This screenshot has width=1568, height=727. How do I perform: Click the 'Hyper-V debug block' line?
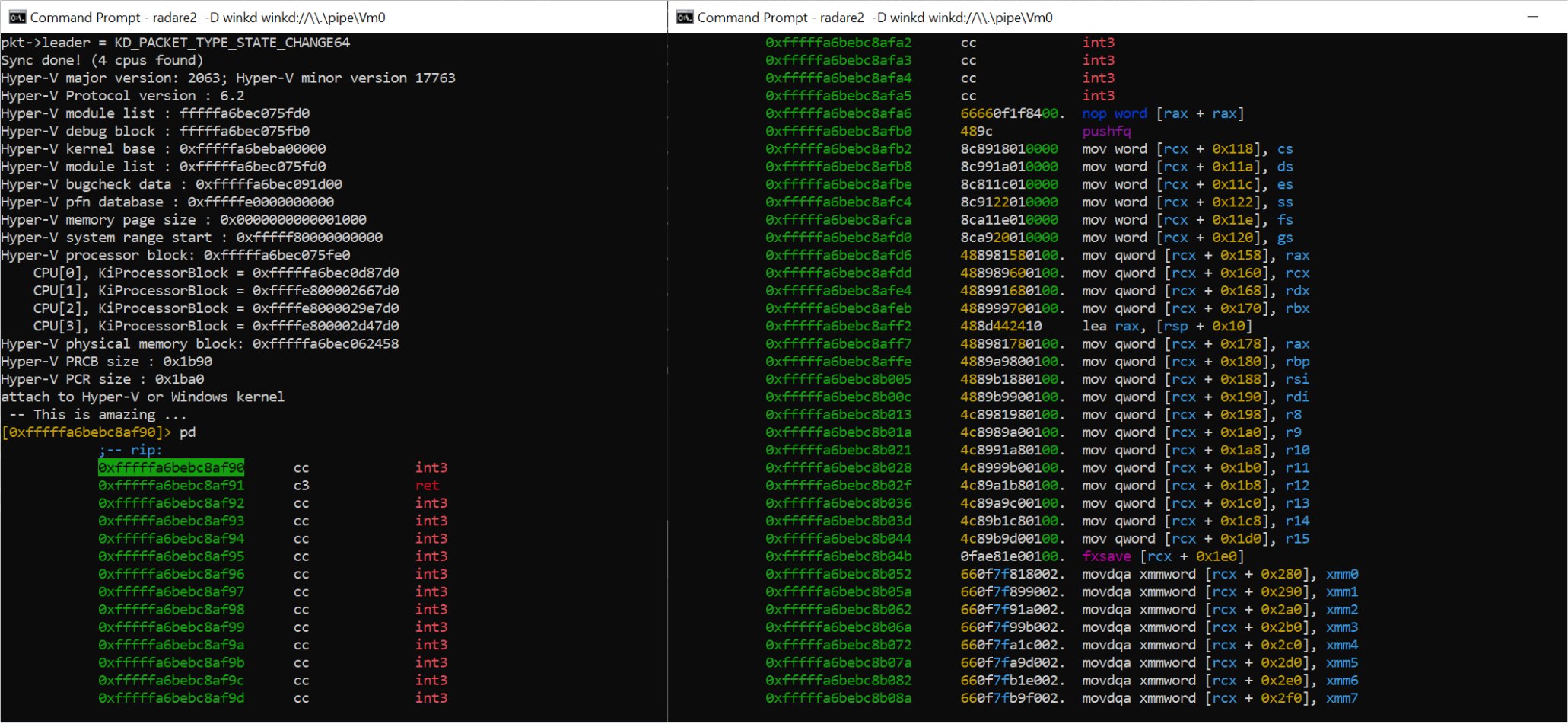pos(155,131)
